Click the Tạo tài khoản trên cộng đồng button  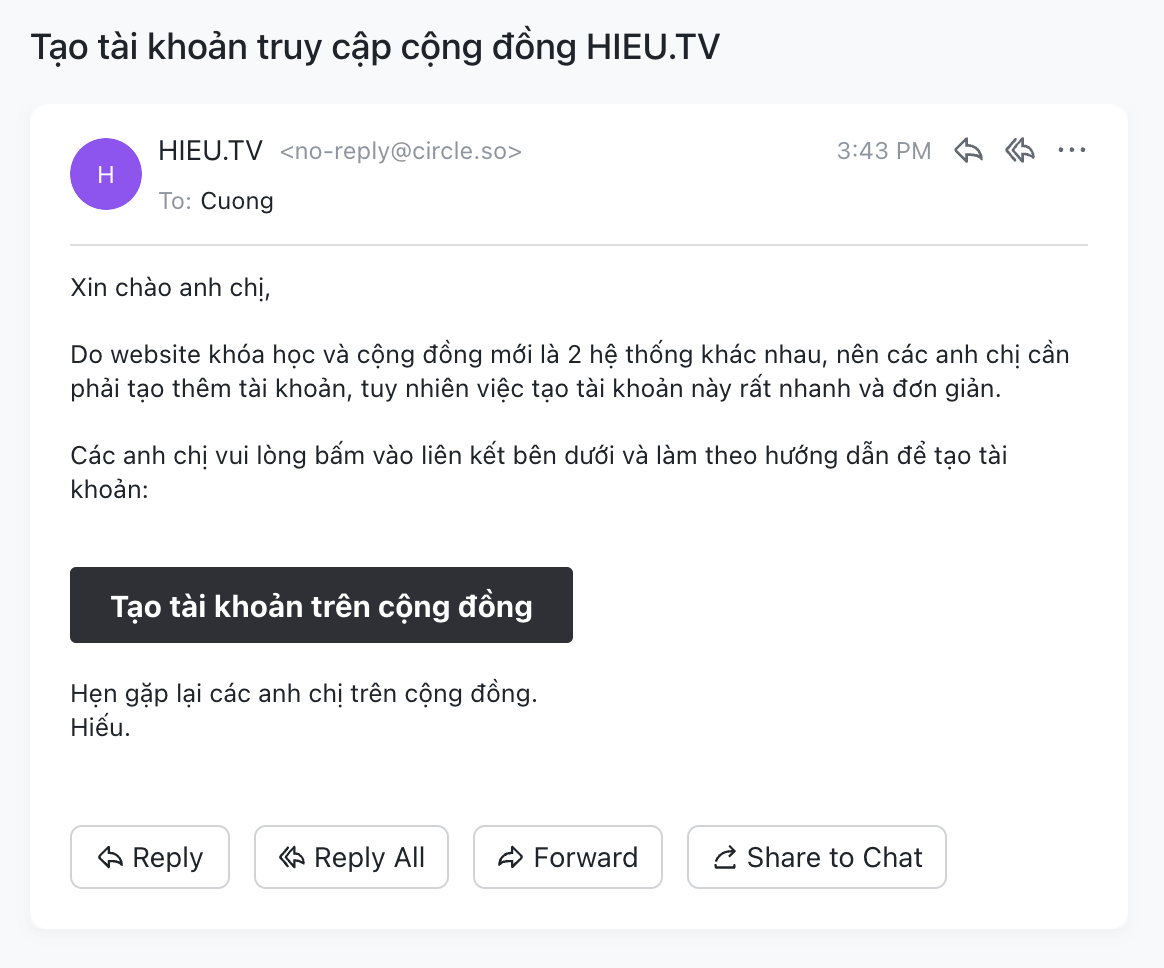pyautogui.click(x=321, y=606)
